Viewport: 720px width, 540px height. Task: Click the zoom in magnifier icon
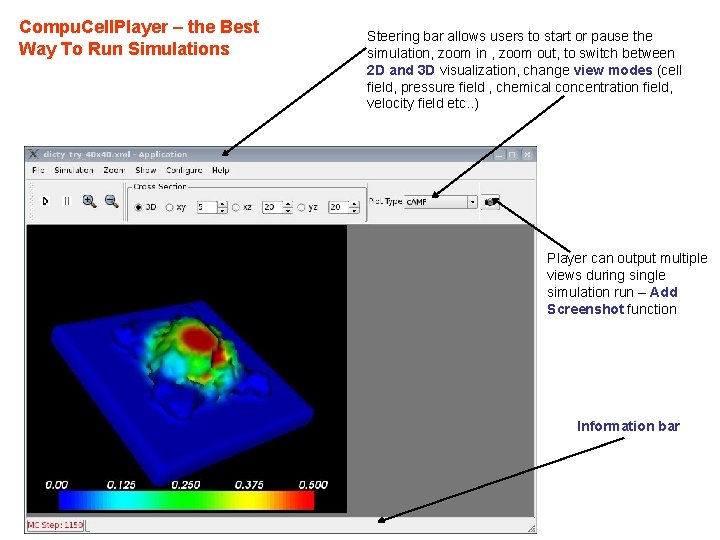coord(89,201)
